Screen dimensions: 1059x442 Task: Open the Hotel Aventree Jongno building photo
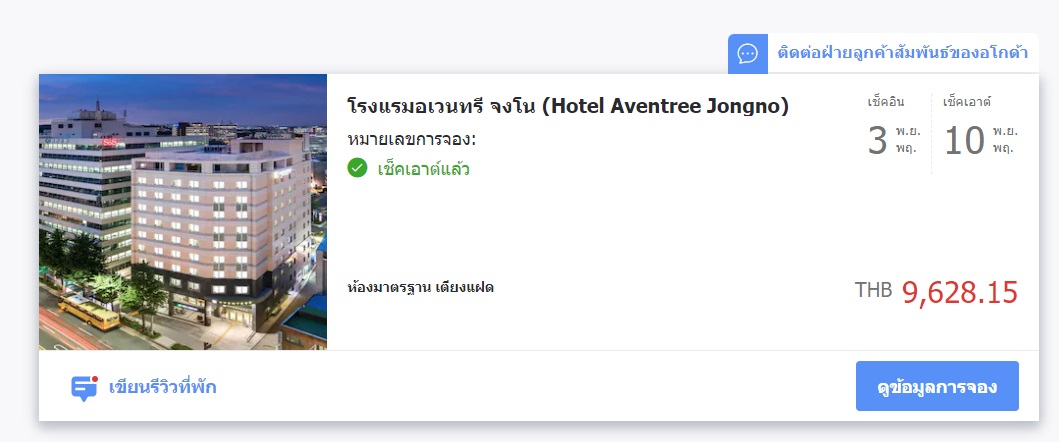click(183, 212)
